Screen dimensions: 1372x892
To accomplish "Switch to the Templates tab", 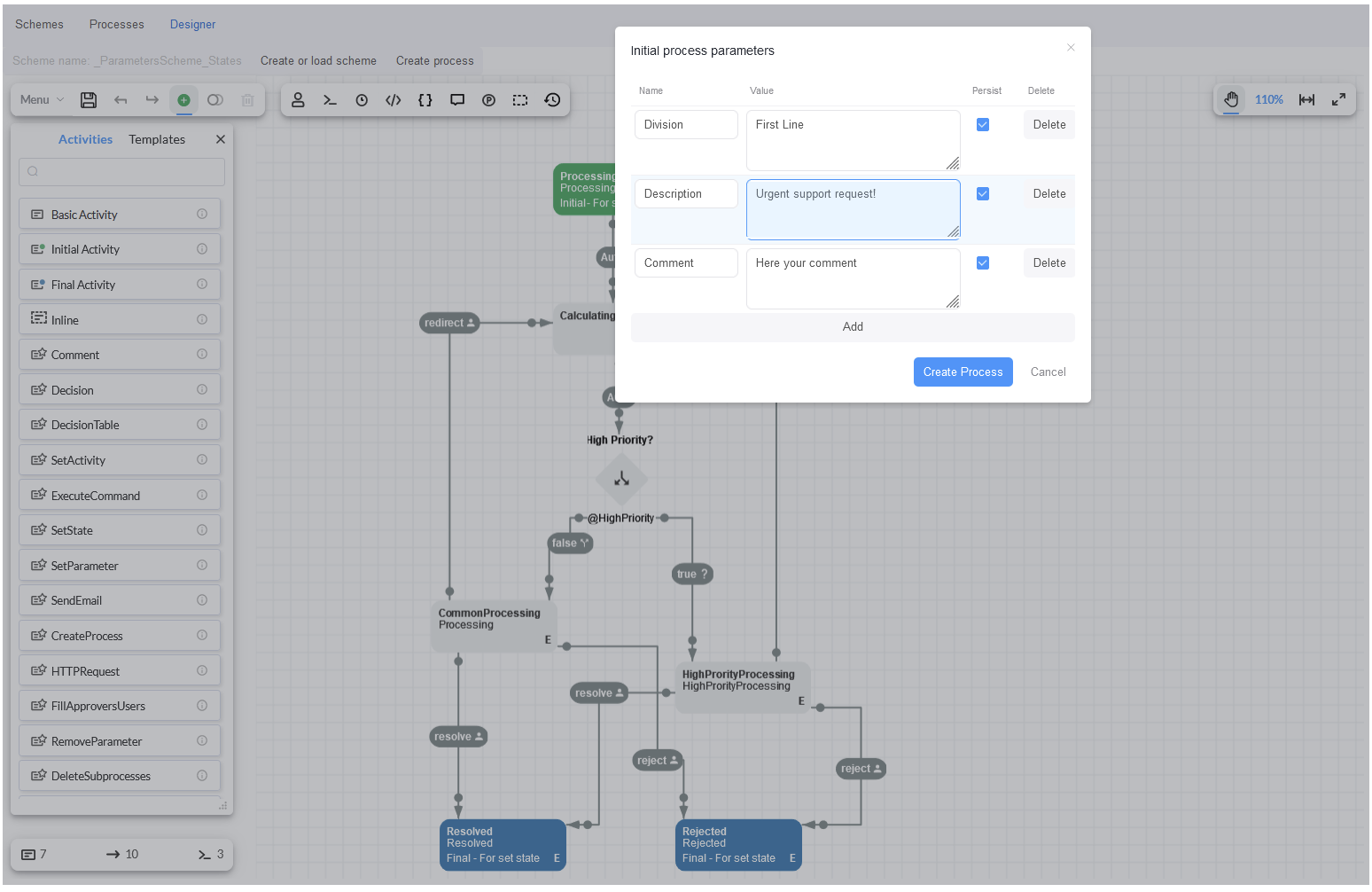I will click(157, 139).
